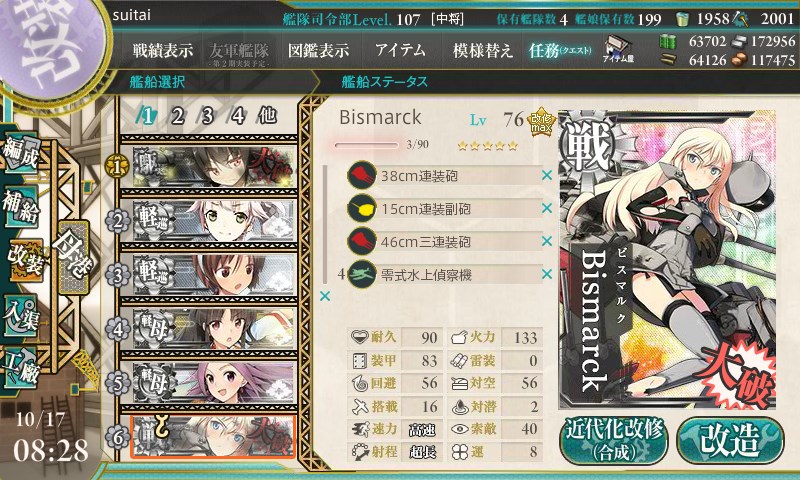Image resolution: width=800 pixels, height=480 pixels.
Task: Open the 入渠 docking repair icon
Action: click(x=20, y=315)
